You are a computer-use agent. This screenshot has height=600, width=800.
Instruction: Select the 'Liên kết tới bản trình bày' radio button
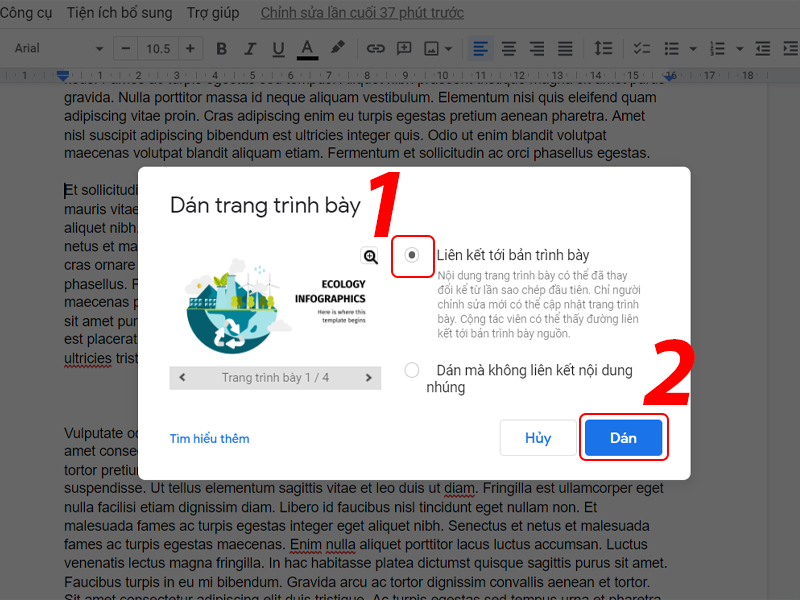pyautogui.click(x=412, y=256)
